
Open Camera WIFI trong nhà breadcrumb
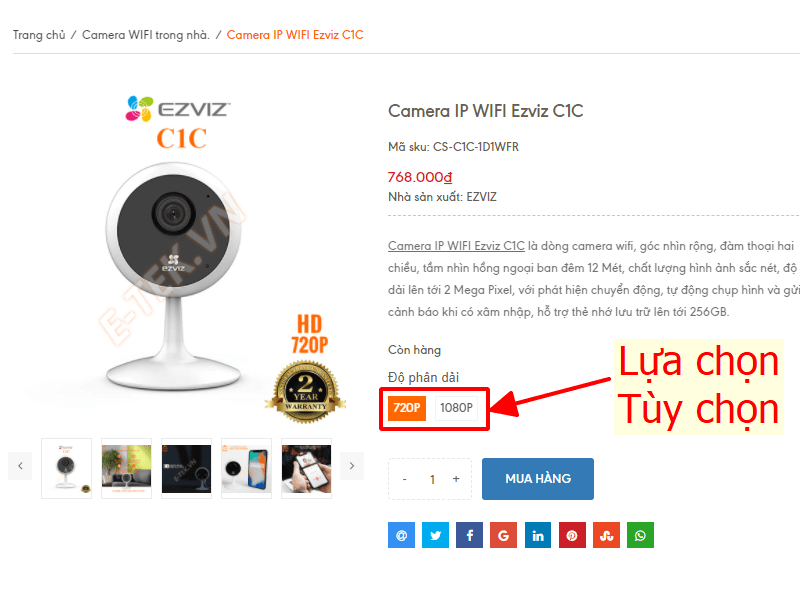coord(146,35)
